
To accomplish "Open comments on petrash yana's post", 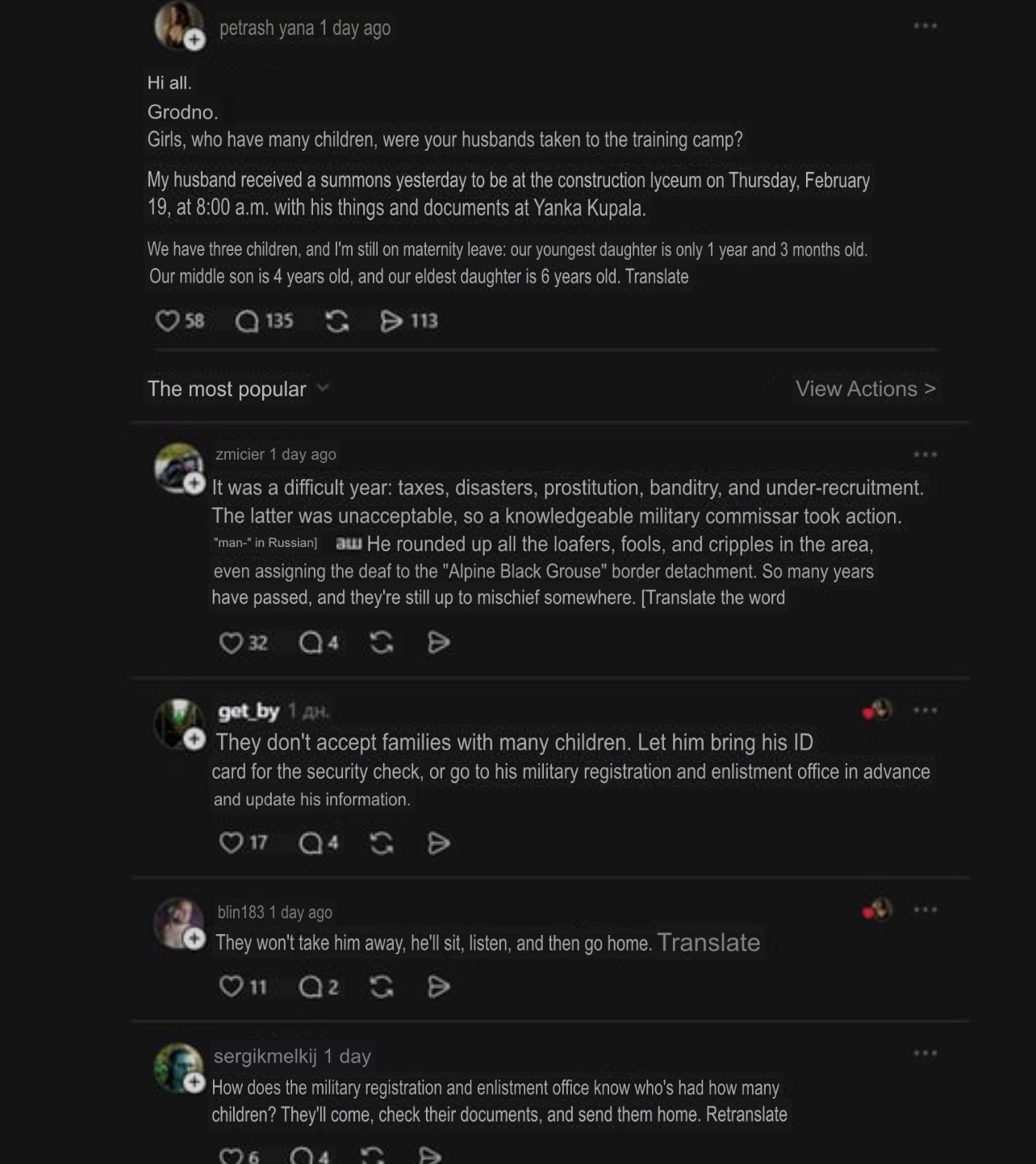I will pyautogui.click(x=247, y=322).
